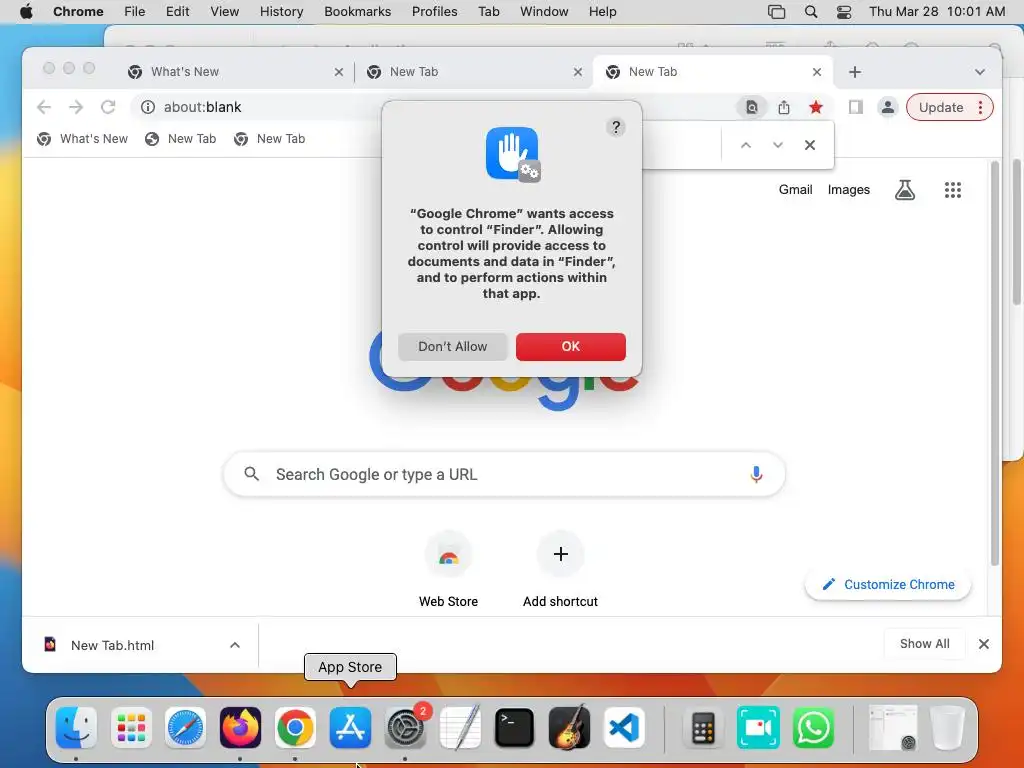Start voice search with the microphone
This screenshot has height=768, width=1024.
(756, 474)
